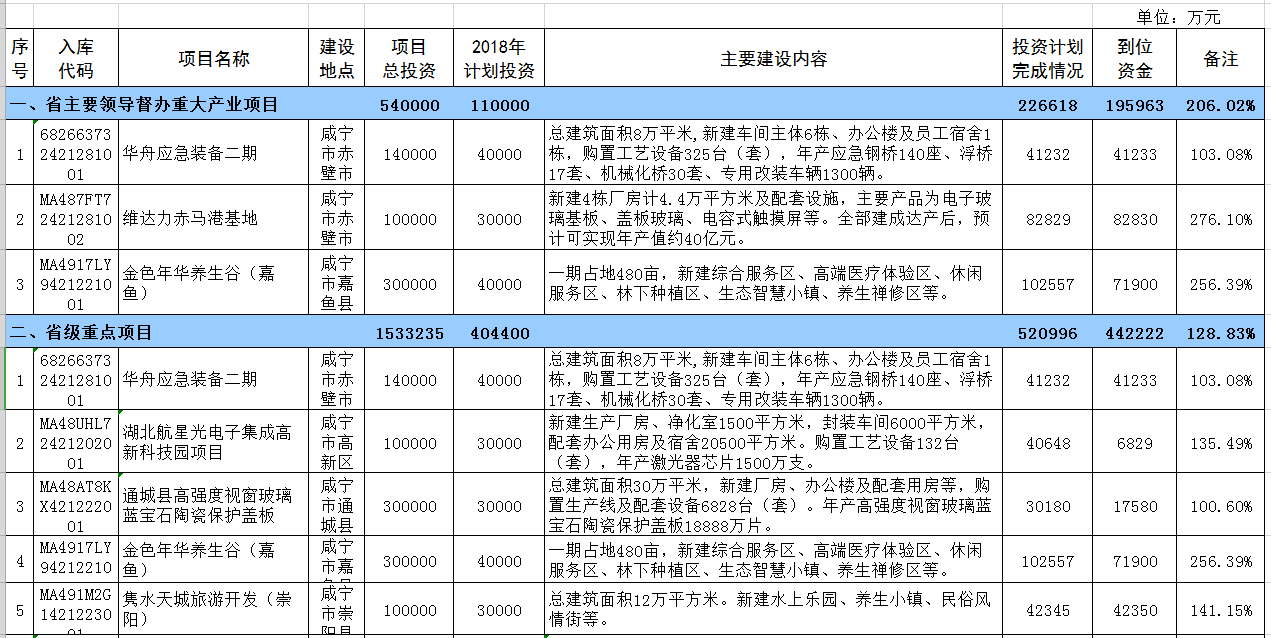This screenshot has height=638, width=1271.
Task: Select the description beginning 总建筑面积30万平米
Action: pos(773,506)
